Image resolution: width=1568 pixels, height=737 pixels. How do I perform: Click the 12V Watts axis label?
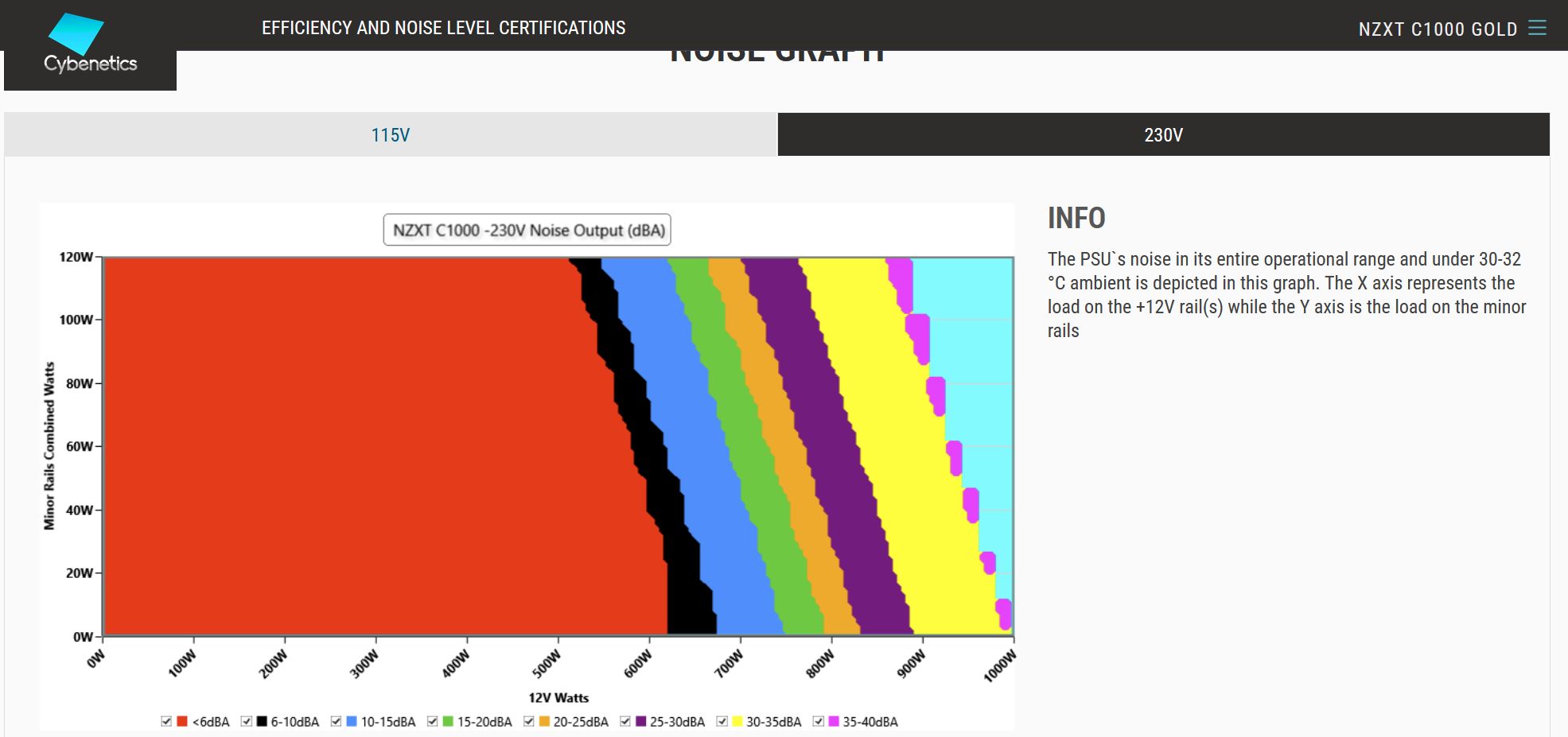558,697
